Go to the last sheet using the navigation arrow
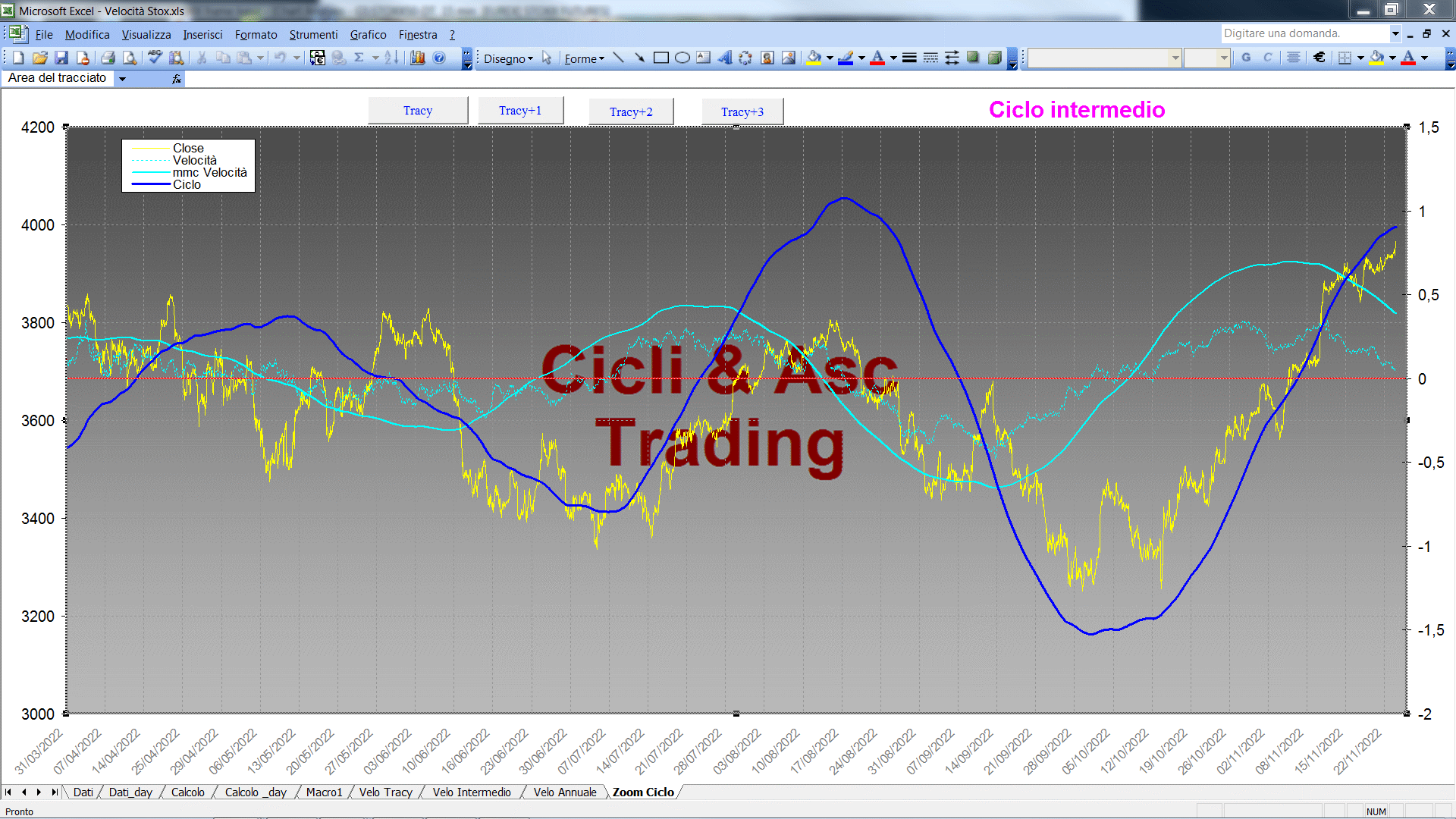 click(x=54, y=792)
